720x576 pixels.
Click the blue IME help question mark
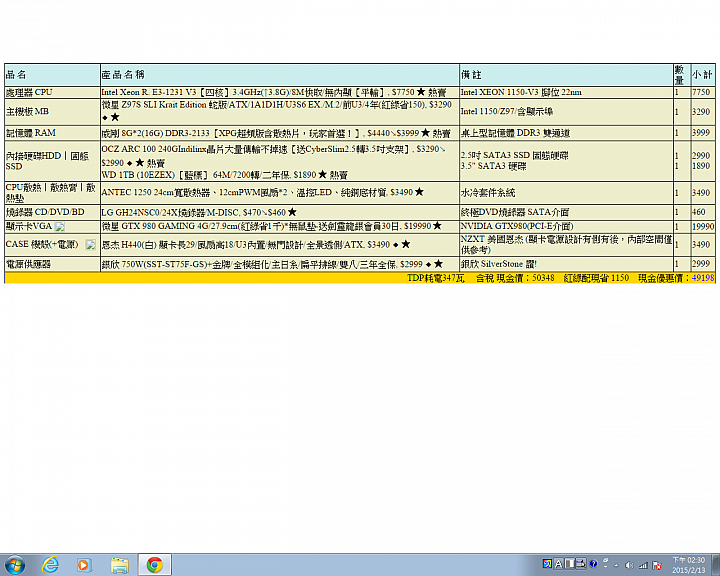click(593, 564)
